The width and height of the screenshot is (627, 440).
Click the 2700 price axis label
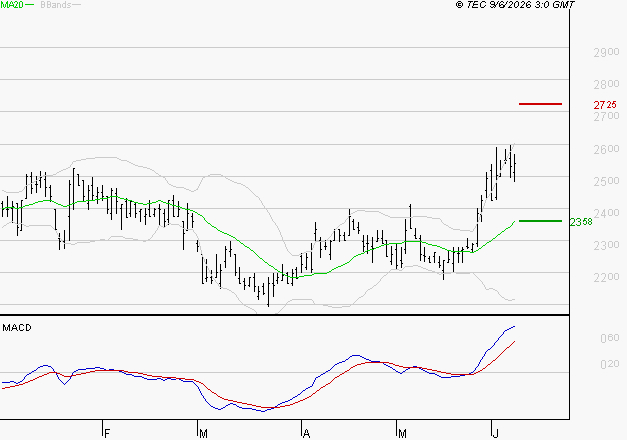coord(606,116)
